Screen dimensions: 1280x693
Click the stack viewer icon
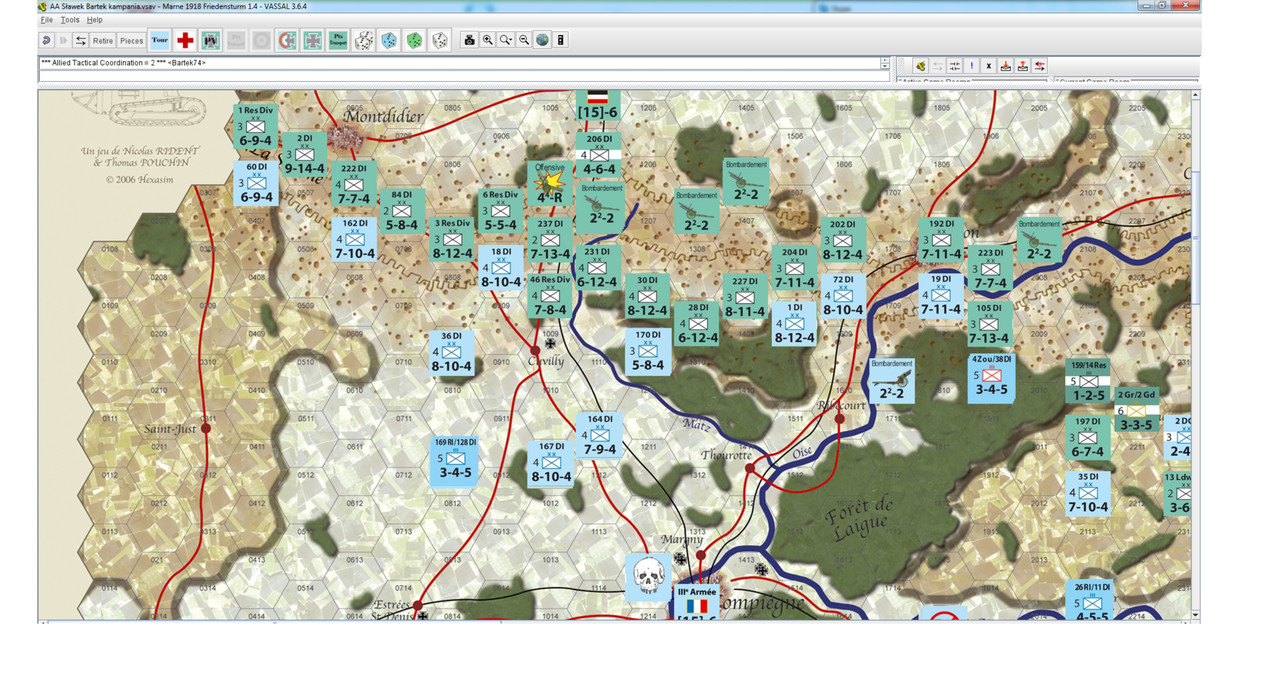[561, 40]
